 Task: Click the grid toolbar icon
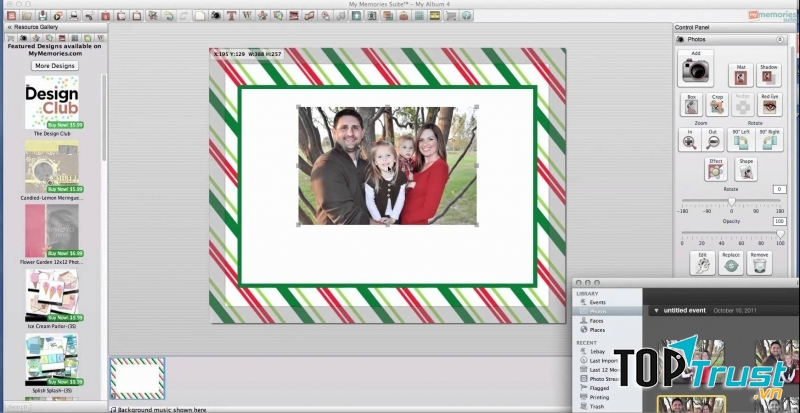pos(419,16)
